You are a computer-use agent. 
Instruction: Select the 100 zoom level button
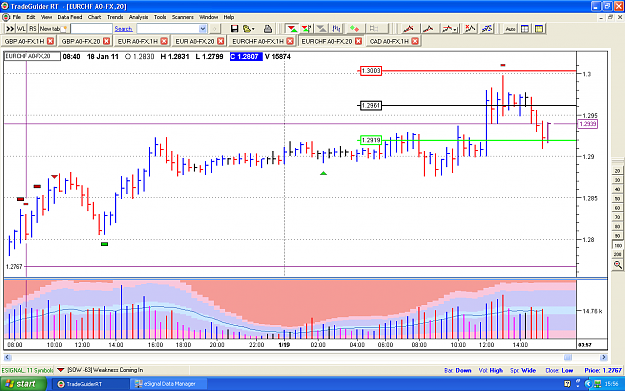tap(617, 245)
